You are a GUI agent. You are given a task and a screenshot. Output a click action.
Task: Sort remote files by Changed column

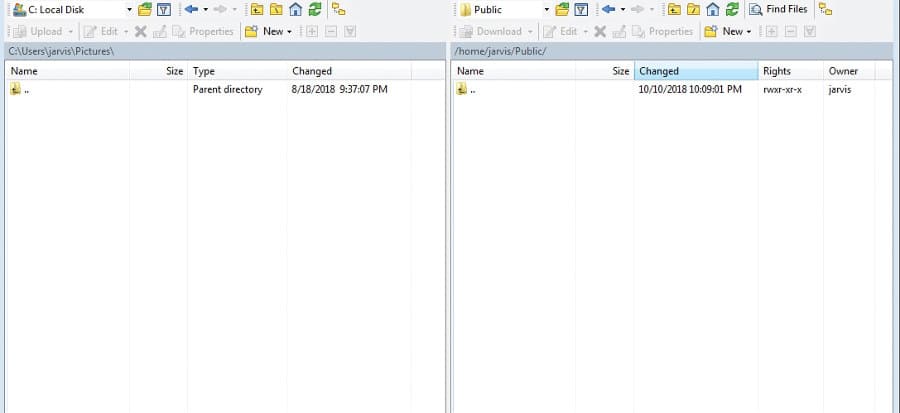(x=696, y=71)
